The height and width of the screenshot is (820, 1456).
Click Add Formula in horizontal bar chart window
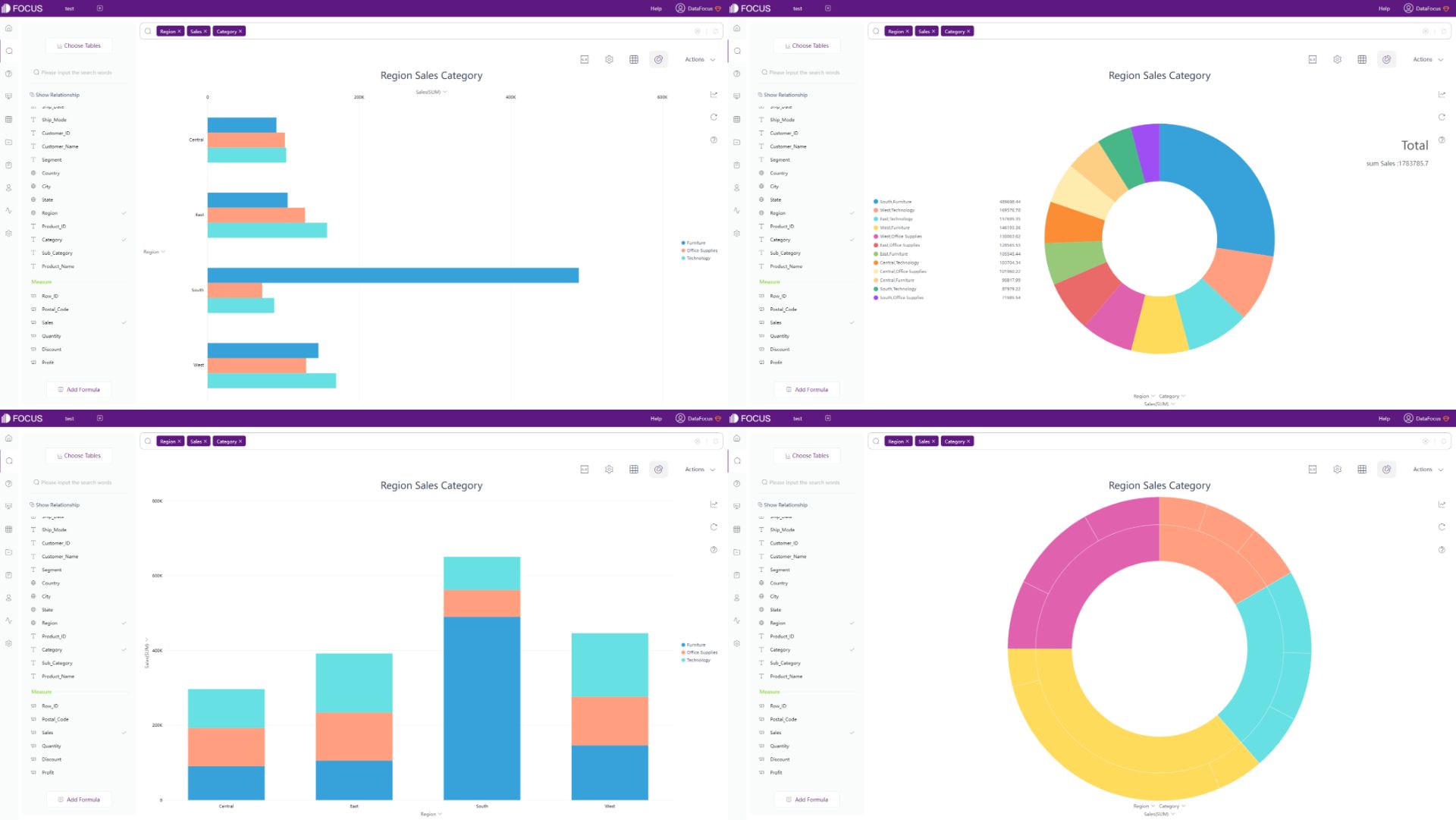point(79,390)
